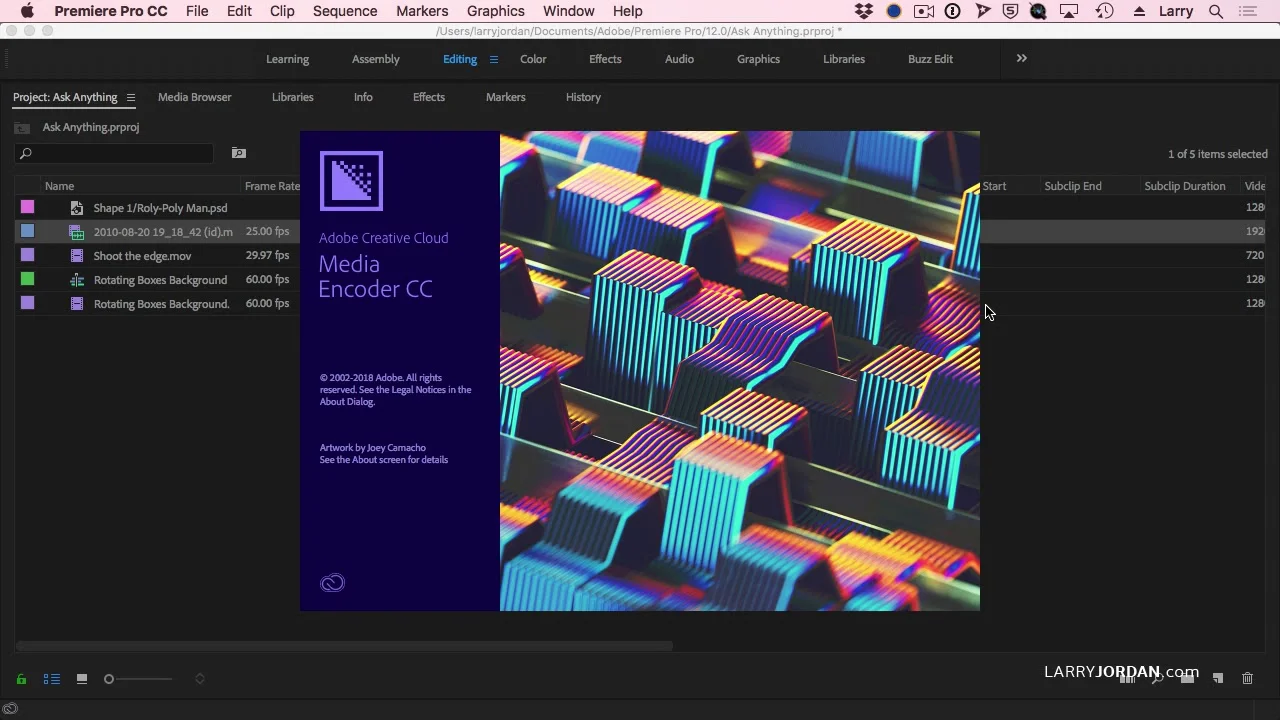Image resolution: width=1280 pixels, height=720 pixels.
Task: Open the Project panel hamburger menu
Action: pyautogui.click(x=130, y=97)
